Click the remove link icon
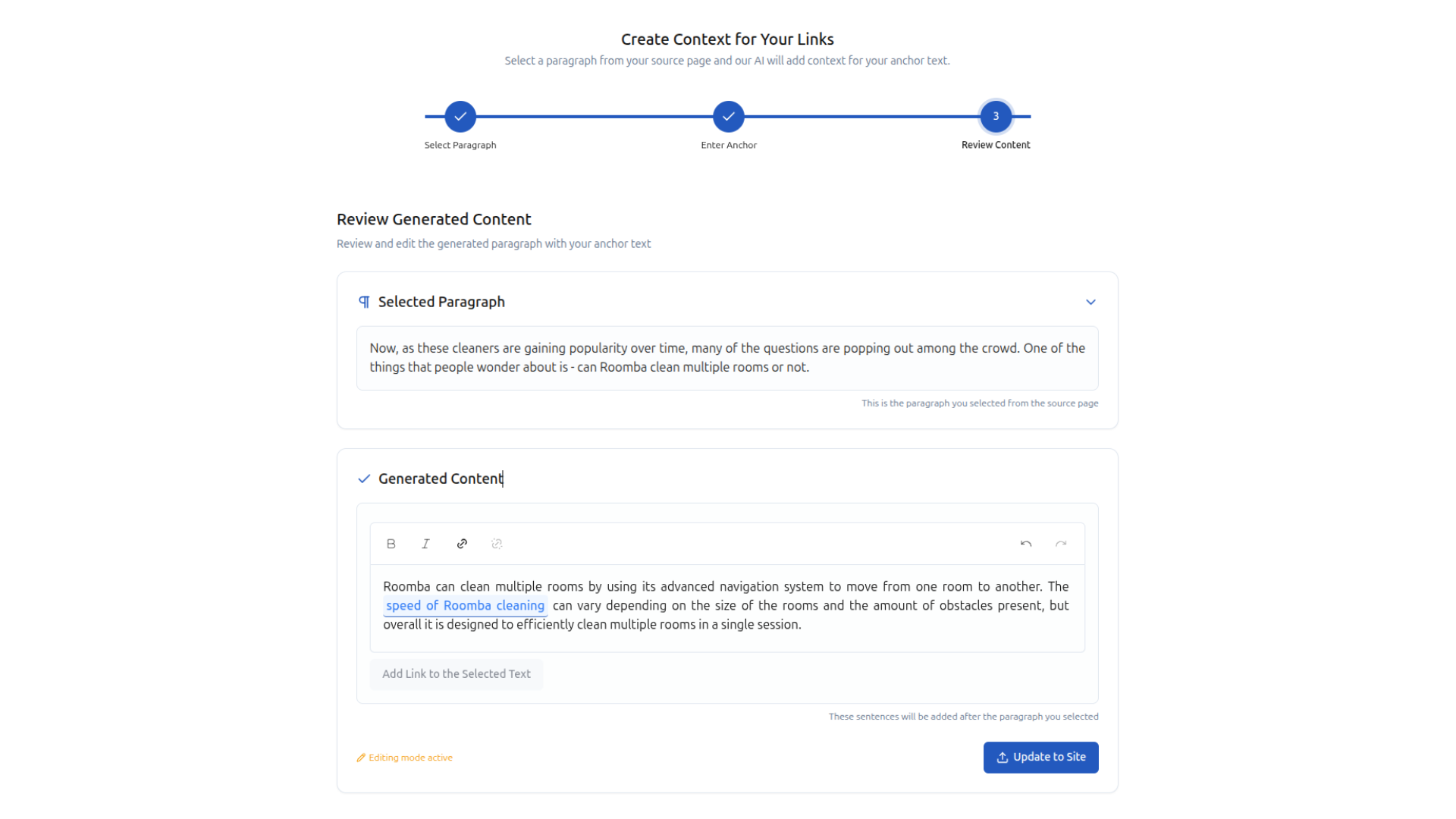Viewport: 1456px width, 819px height. coord(497,544)
